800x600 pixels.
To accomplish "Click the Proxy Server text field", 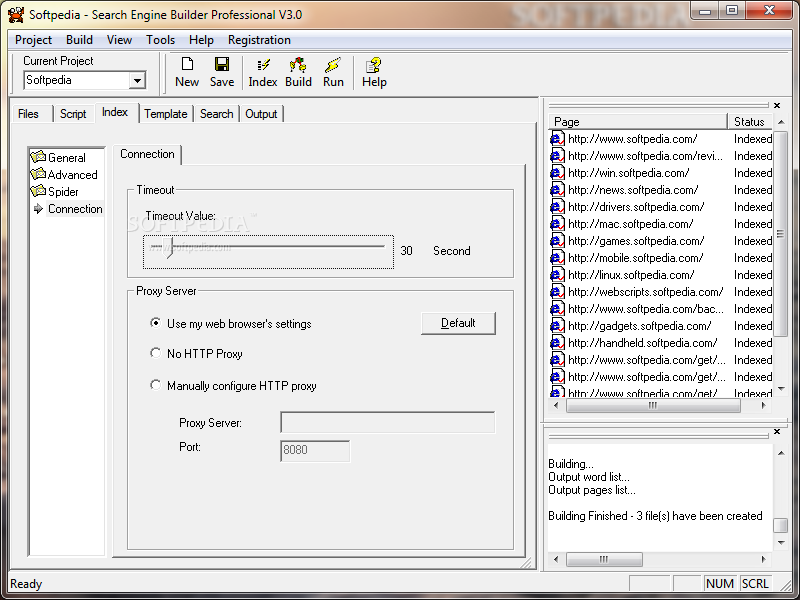I will (x=388, y=422).
